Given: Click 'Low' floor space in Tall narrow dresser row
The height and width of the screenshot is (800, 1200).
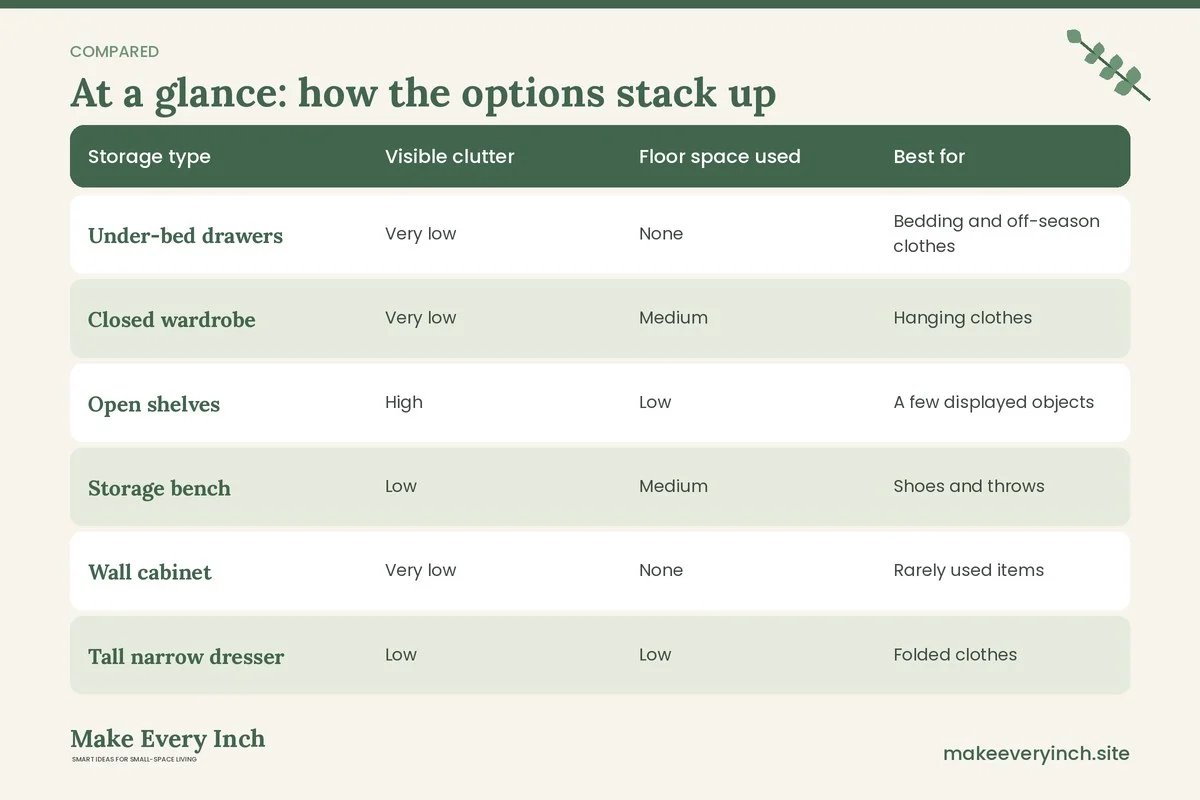Looking at the screenshot, I should tap(655, 654).
